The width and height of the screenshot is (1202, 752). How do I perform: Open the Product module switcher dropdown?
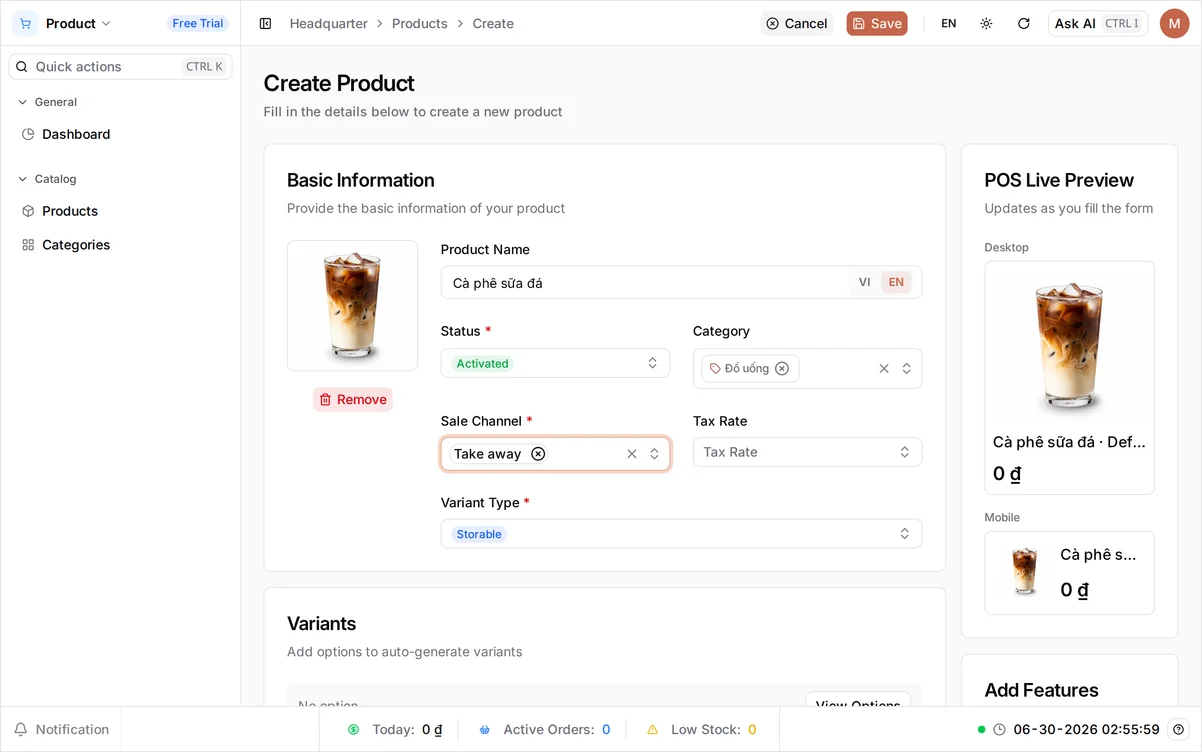[79, 23]
